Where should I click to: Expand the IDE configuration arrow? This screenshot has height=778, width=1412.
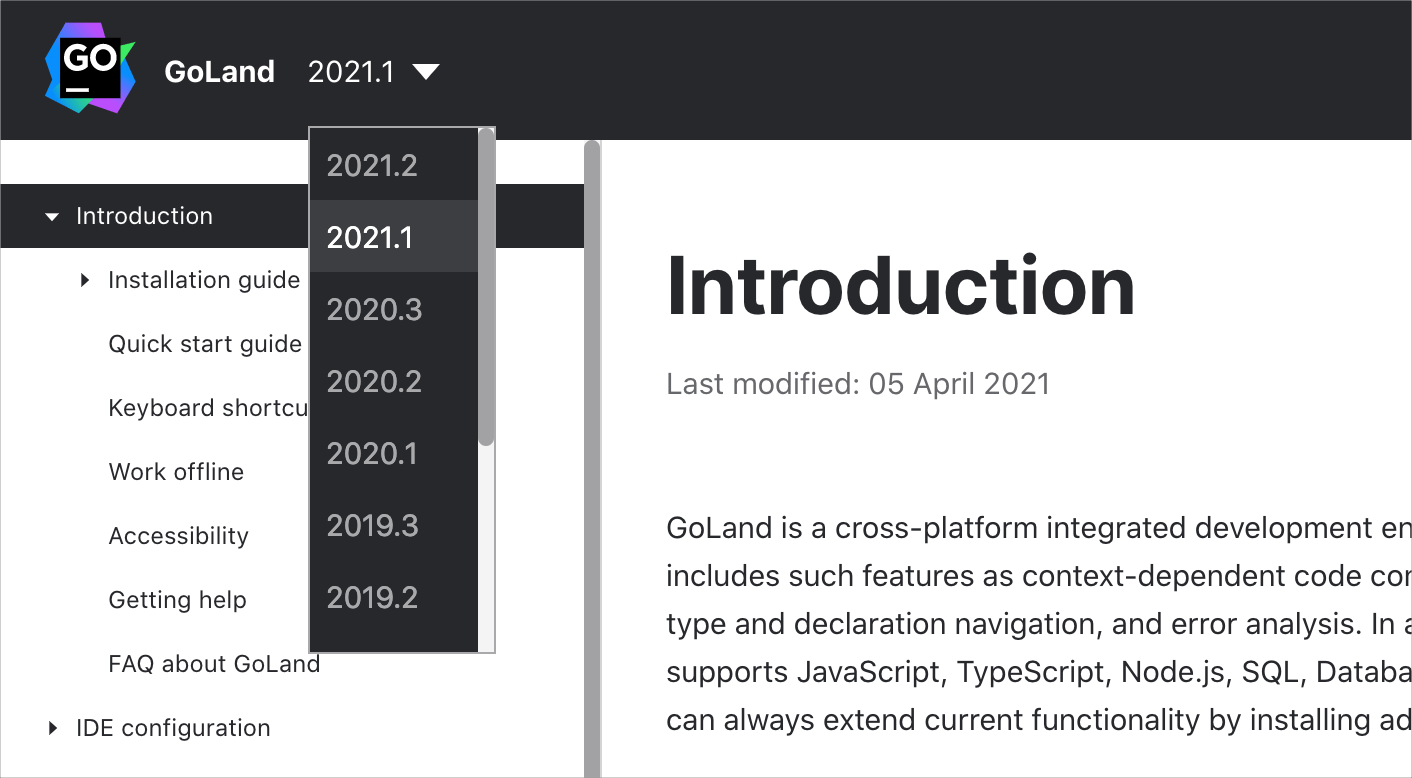tap(53, 728)
